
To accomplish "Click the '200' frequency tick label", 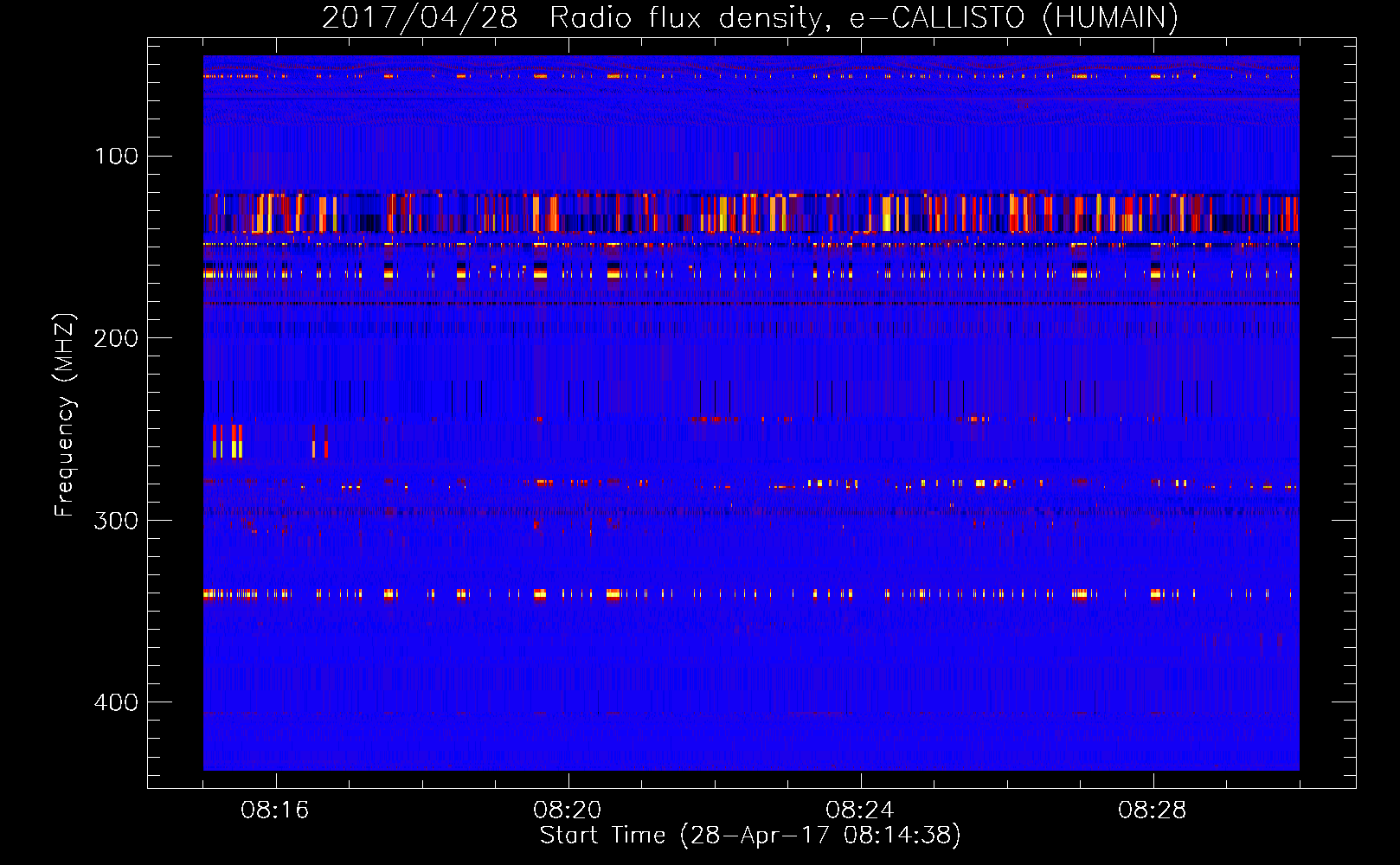I will pos(116,338).
